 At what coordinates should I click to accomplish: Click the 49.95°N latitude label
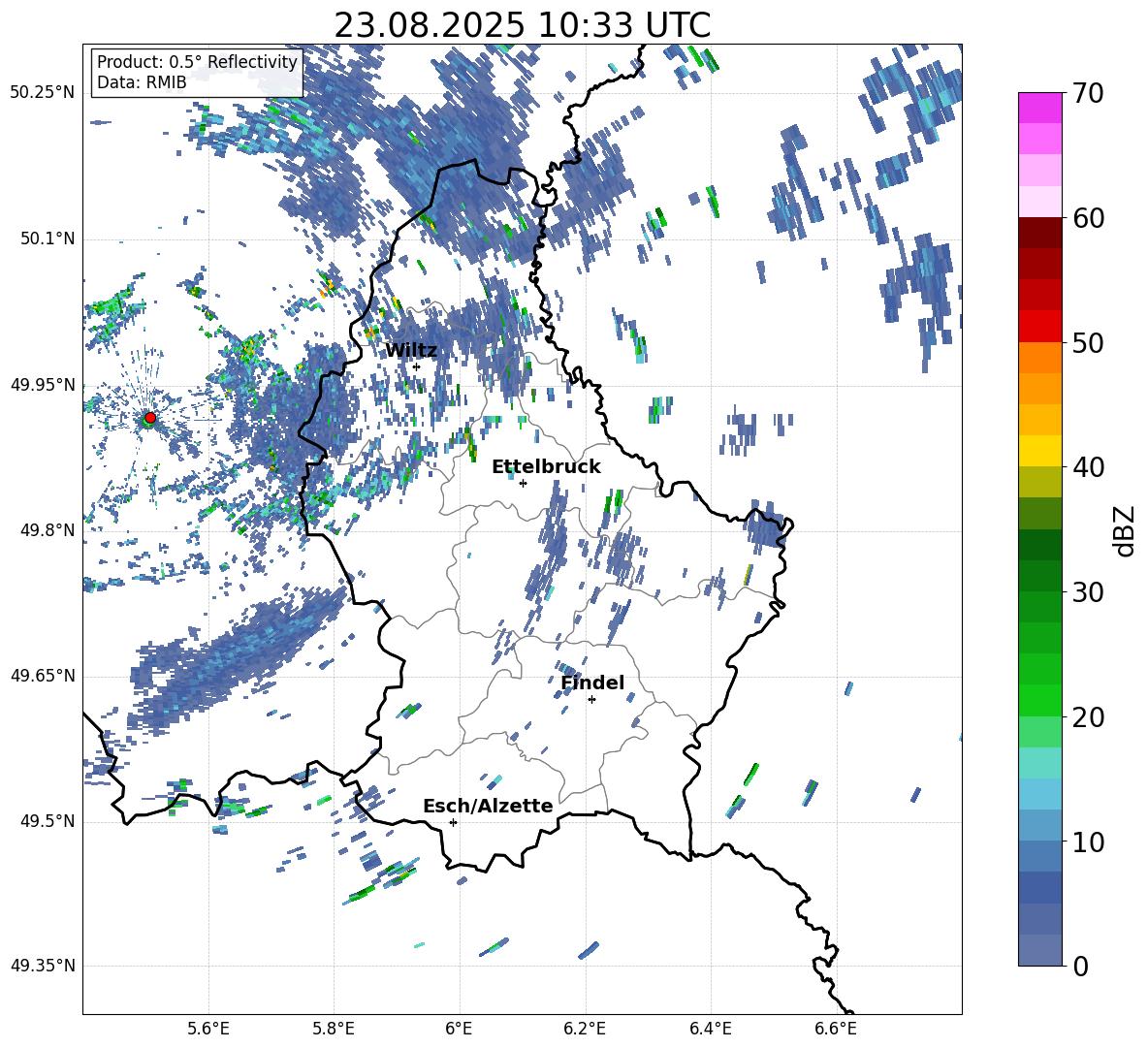pos(43,384)
